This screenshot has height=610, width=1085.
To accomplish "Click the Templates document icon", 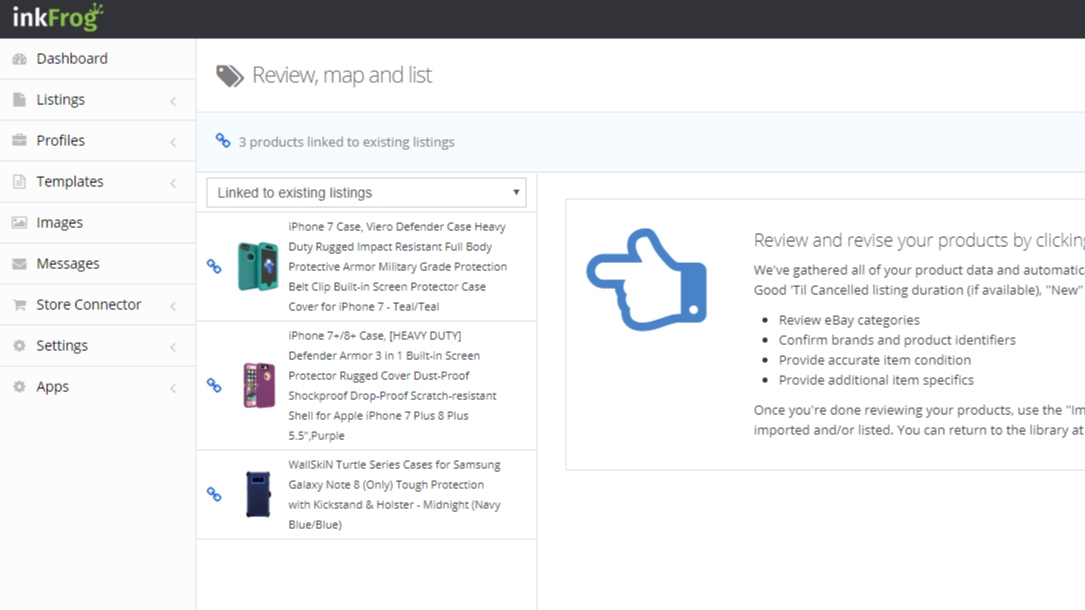I will (x=19, y=181).
